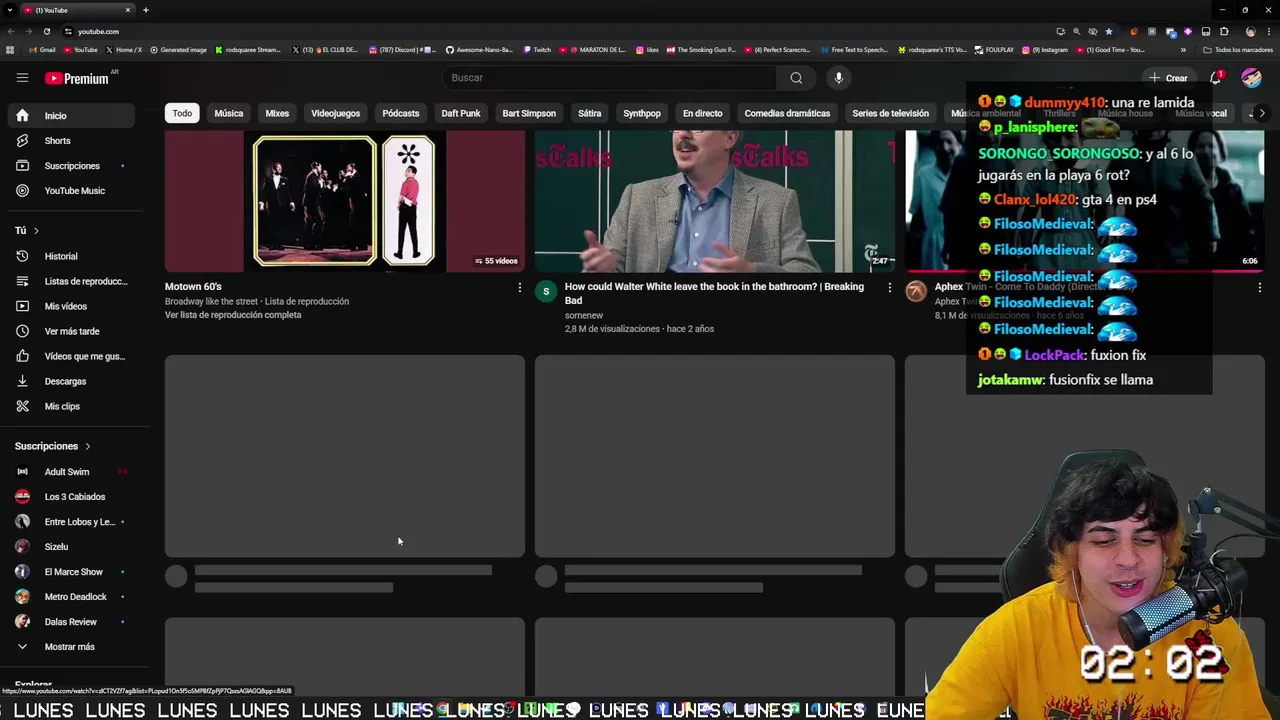1280x720 pixels.
Task: Open the Walter White Breaking Bad video thumbnail
Action: 715,201
